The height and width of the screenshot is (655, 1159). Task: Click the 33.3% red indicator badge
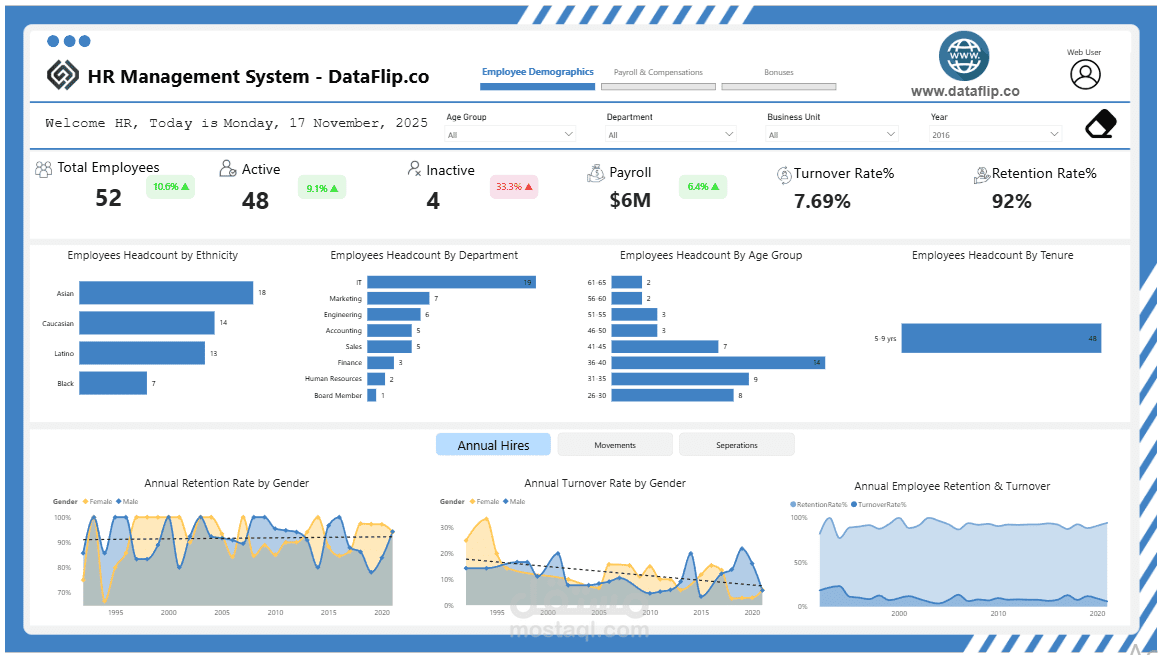(514, 187)
